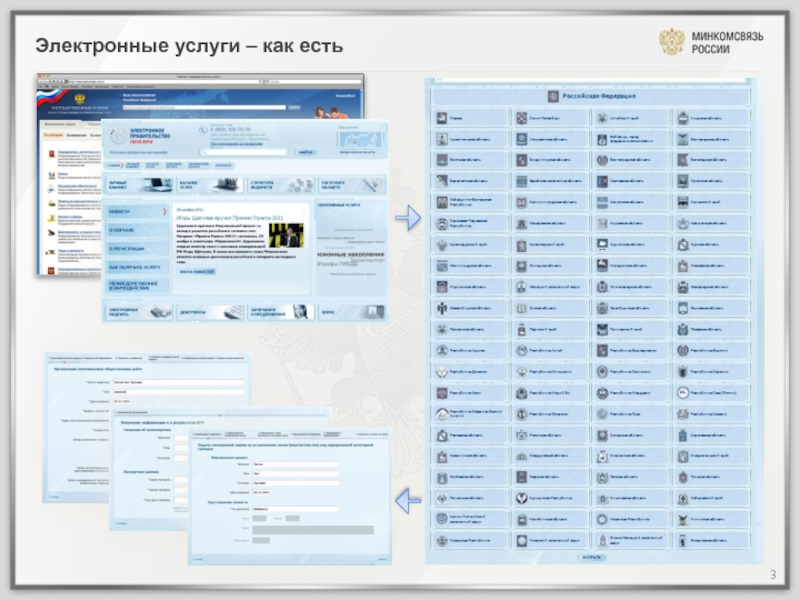This screenshot has width=800, height=600.
Task: Select Как получить услугу menu item
Action: point(137,268)
